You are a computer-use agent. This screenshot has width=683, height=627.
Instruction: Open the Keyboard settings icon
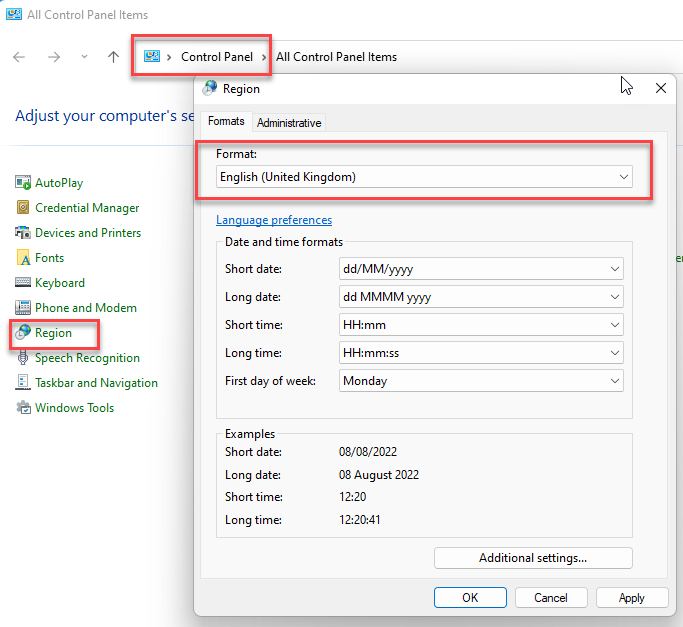tap(24, 283)
